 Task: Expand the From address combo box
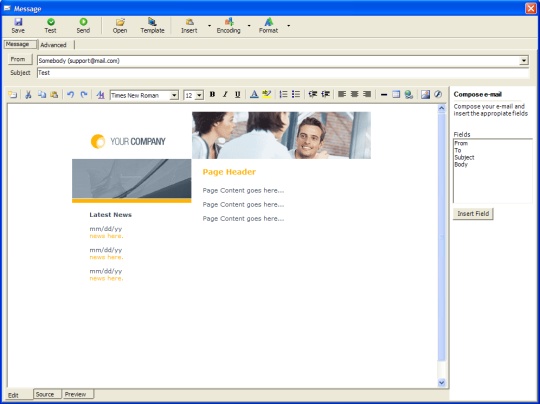click(523, 61)
